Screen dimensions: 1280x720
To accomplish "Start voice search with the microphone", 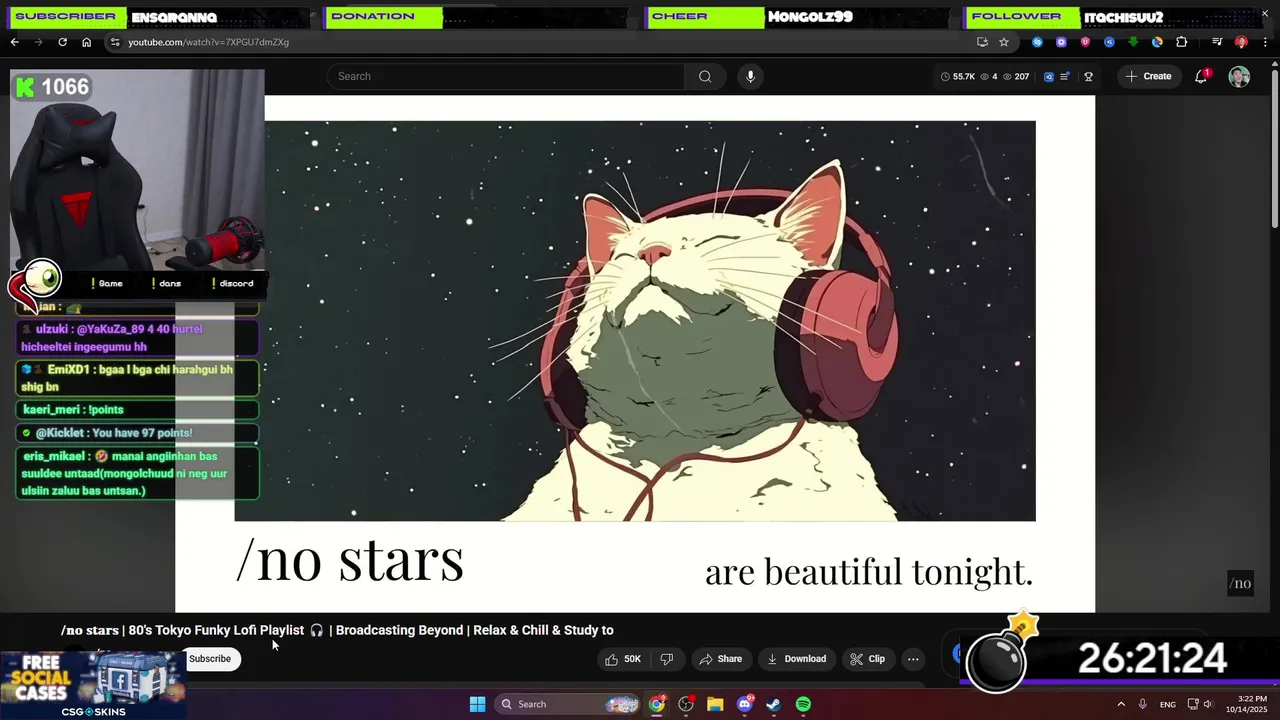I will point(750,76).
